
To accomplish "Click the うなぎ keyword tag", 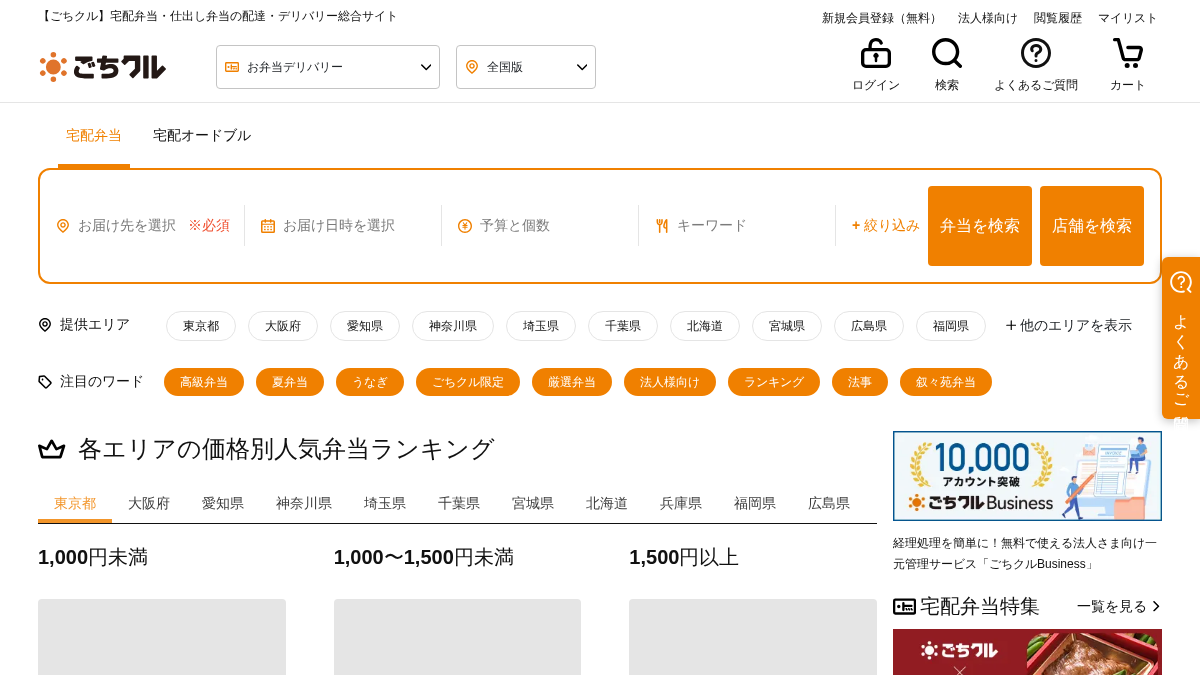I will click(370, 382).
